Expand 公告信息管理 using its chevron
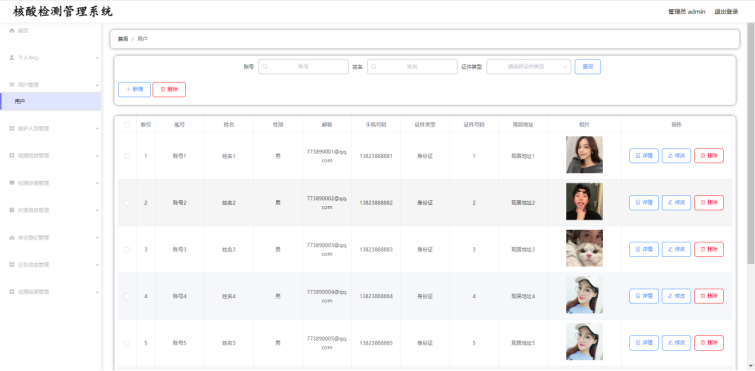Image resolution: width=755 pixels, height=371 pixels. point(97,265)
